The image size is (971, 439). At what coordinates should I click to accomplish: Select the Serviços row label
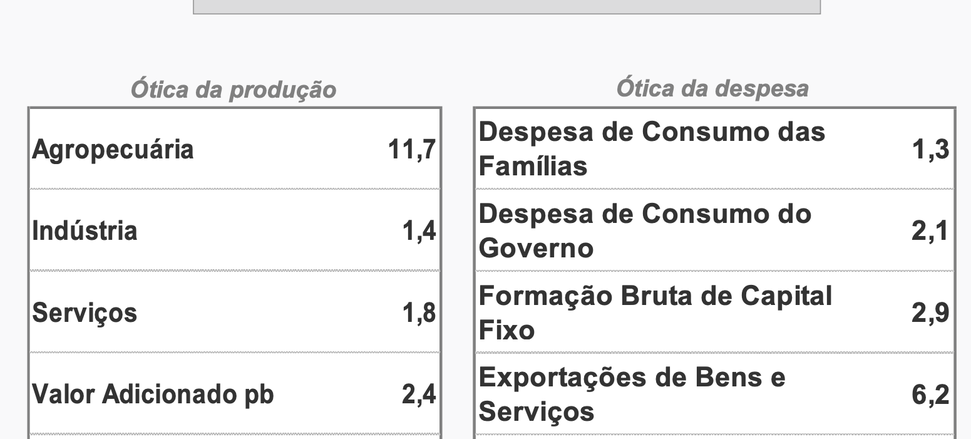[85, 313]
